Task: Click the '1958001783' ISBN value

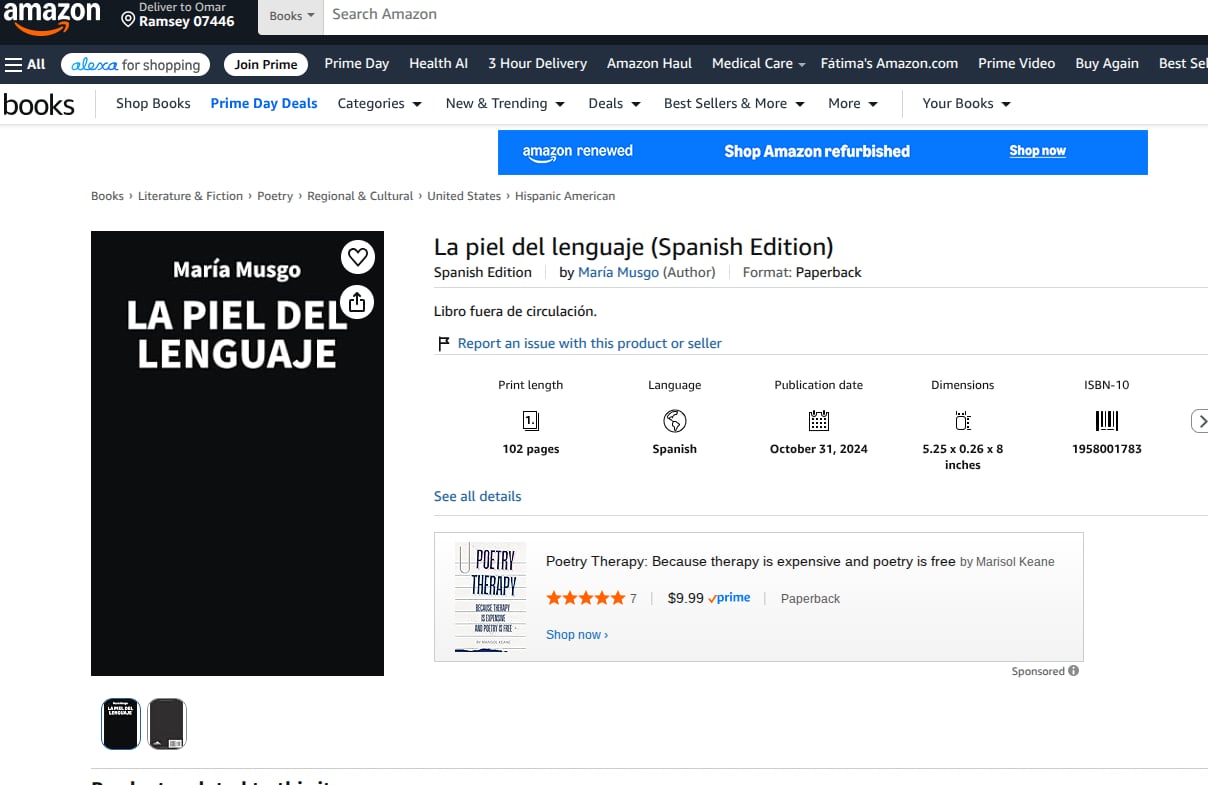Action: (x=1107, y=449)
